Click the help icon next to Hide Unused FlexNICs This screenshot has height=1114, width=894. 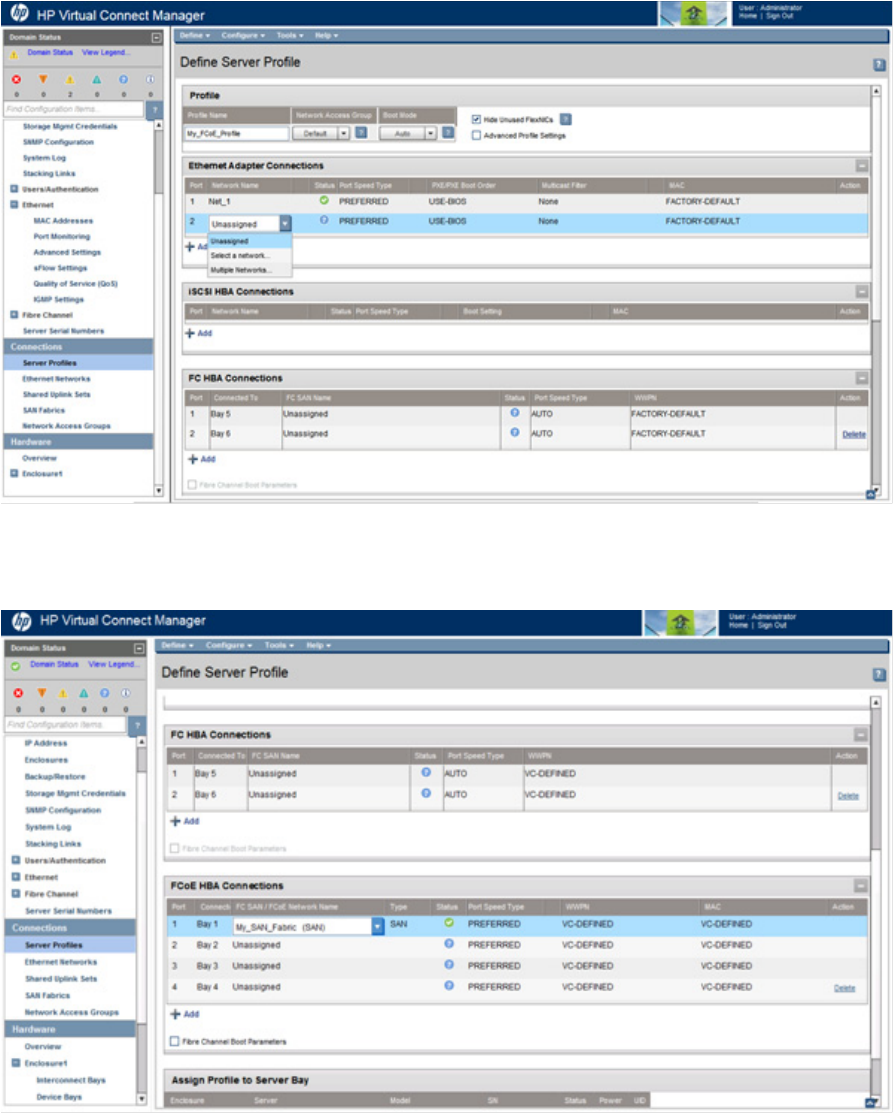point(566,119)
